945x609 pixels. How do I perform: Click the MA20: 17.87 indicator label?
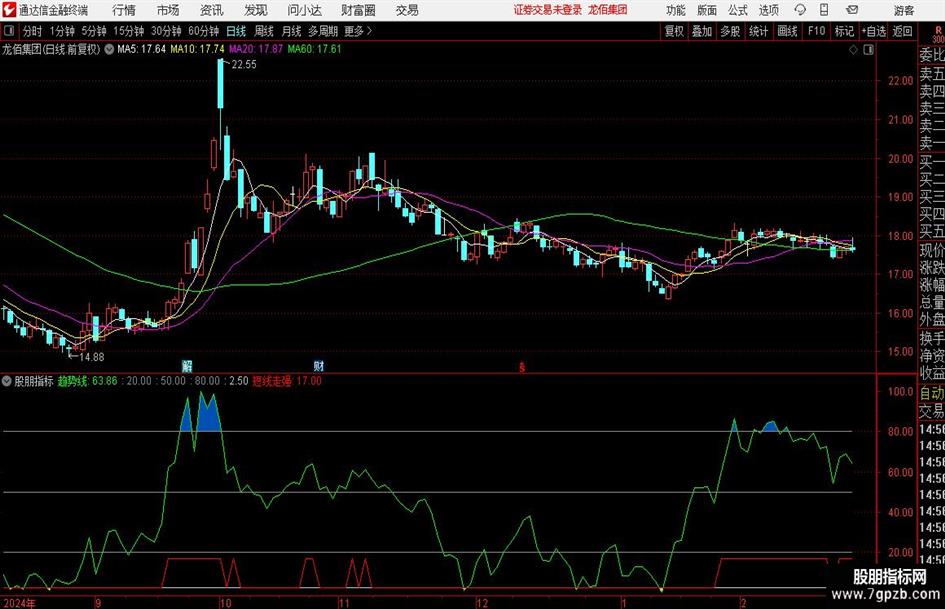pos(256,49)
